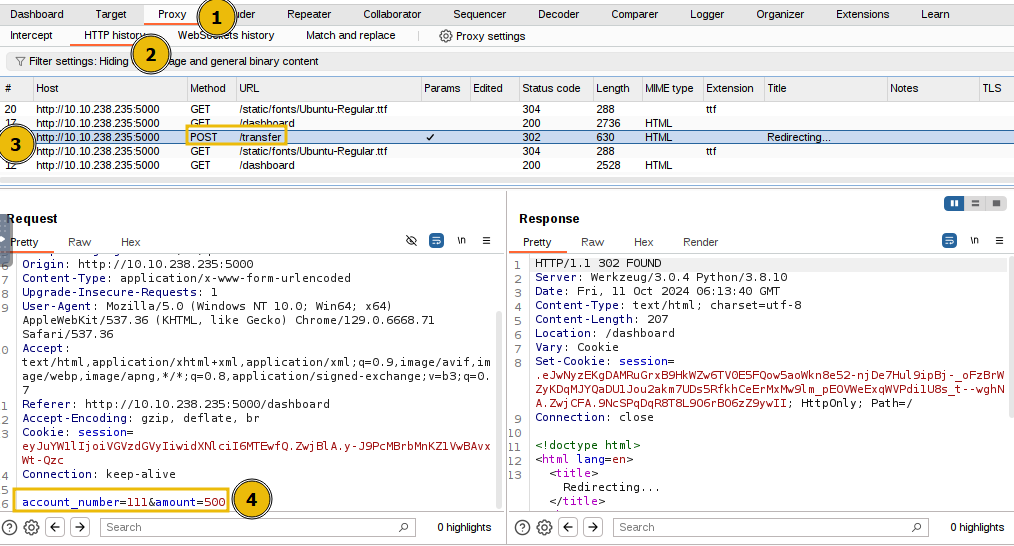1014x546 pixels.
Task: Go to next Request search match
Action: point(80,527)
